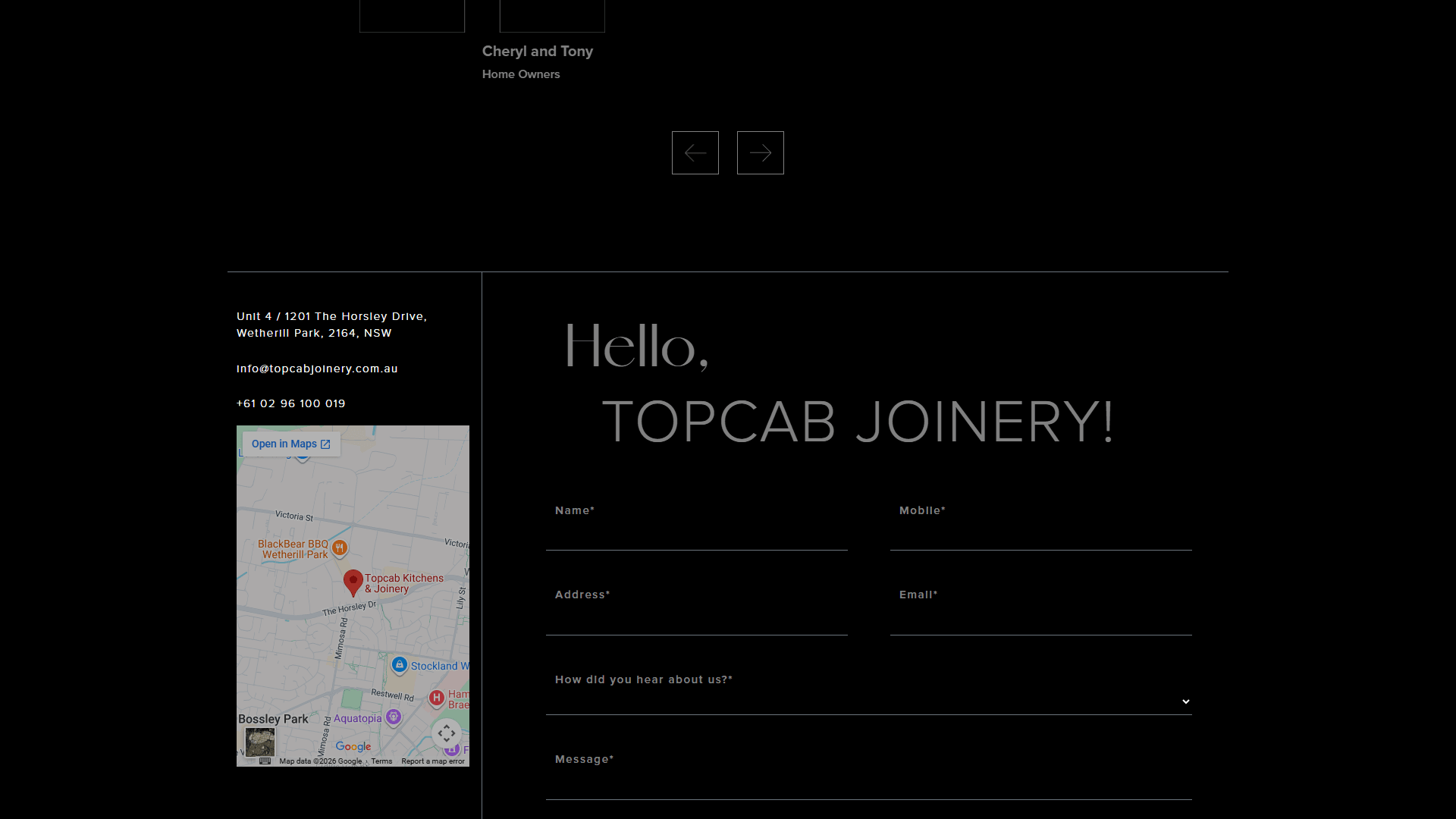The height and width of the screenshot is (819, 1456).
Task: Focus the Mobile input field
Action: click(x=1040, y=535)
